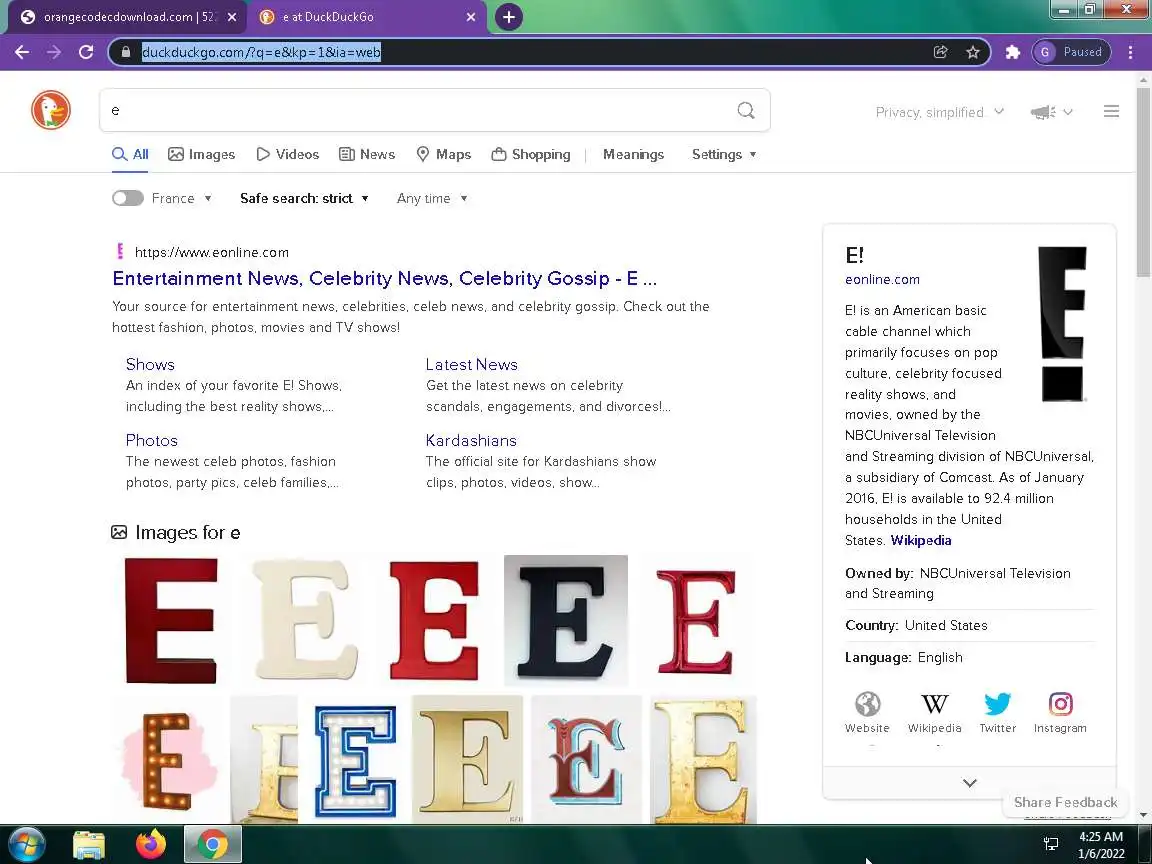Open Windows Start button
This screenshot has height=864, width=1152.
[x=26, y=845]
